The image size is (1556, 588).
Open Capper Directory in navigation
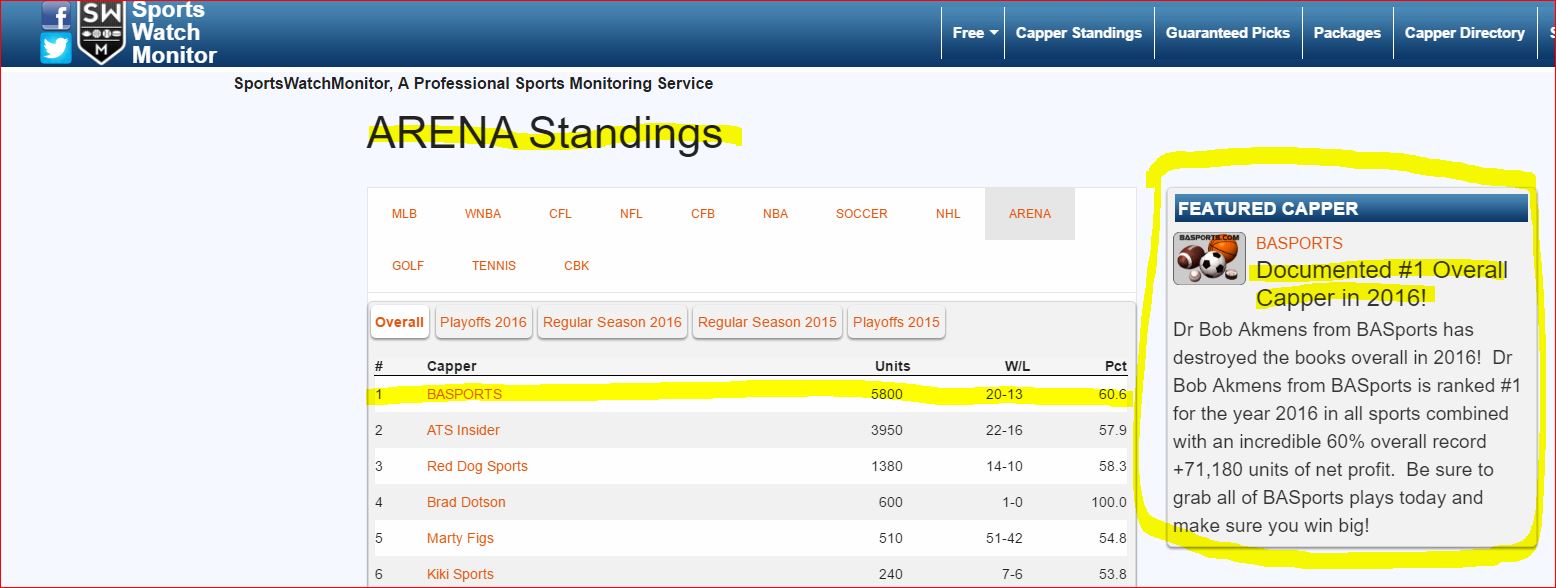[x=1464, y=33]
